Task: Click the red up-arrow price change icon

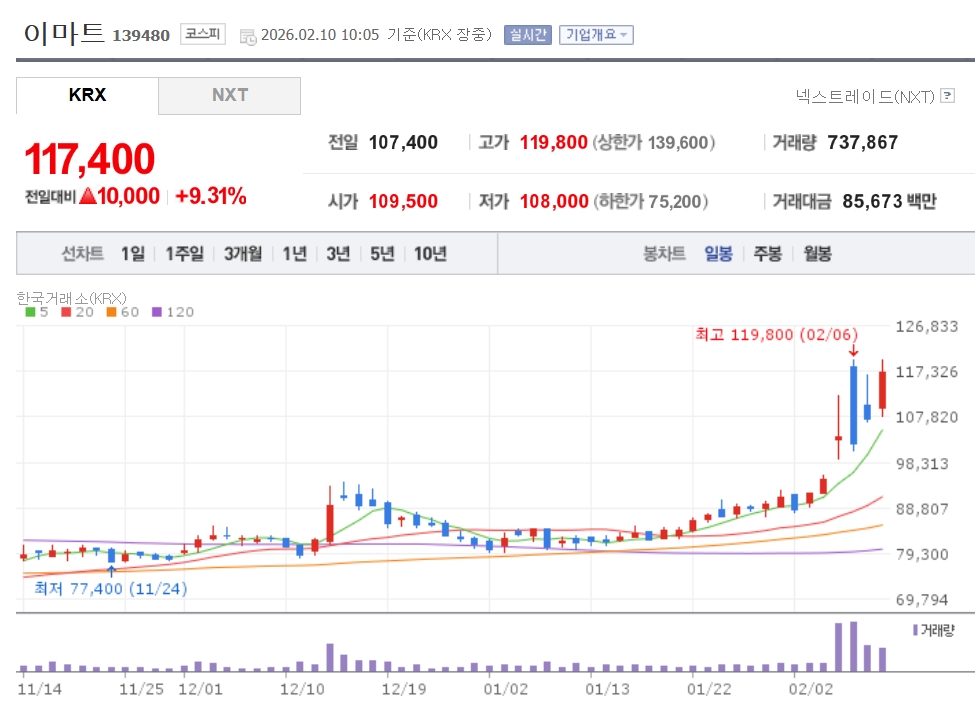Action: [x=87, y=196]
